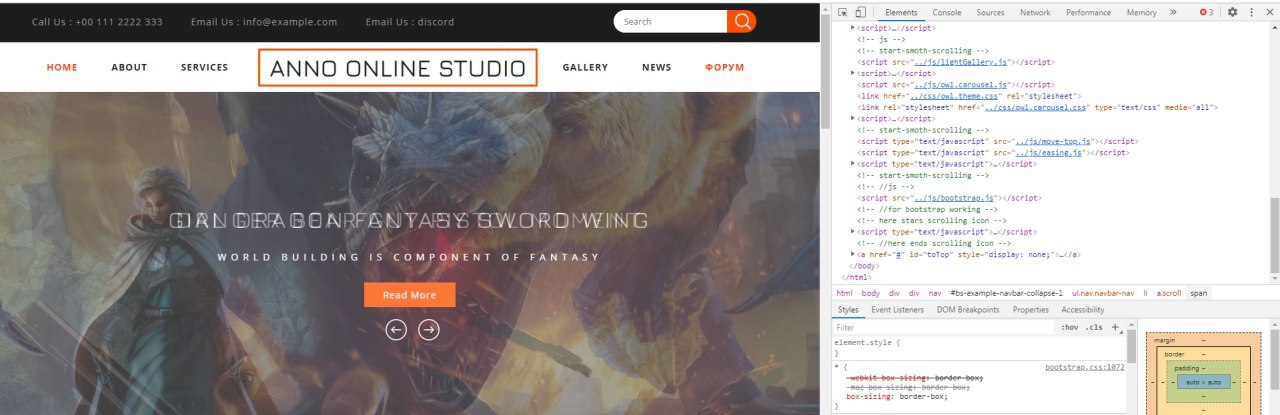The image size is (1280, 415).
Task: Open the ../js/easing.js source link
Action: tap(1050, 152)
